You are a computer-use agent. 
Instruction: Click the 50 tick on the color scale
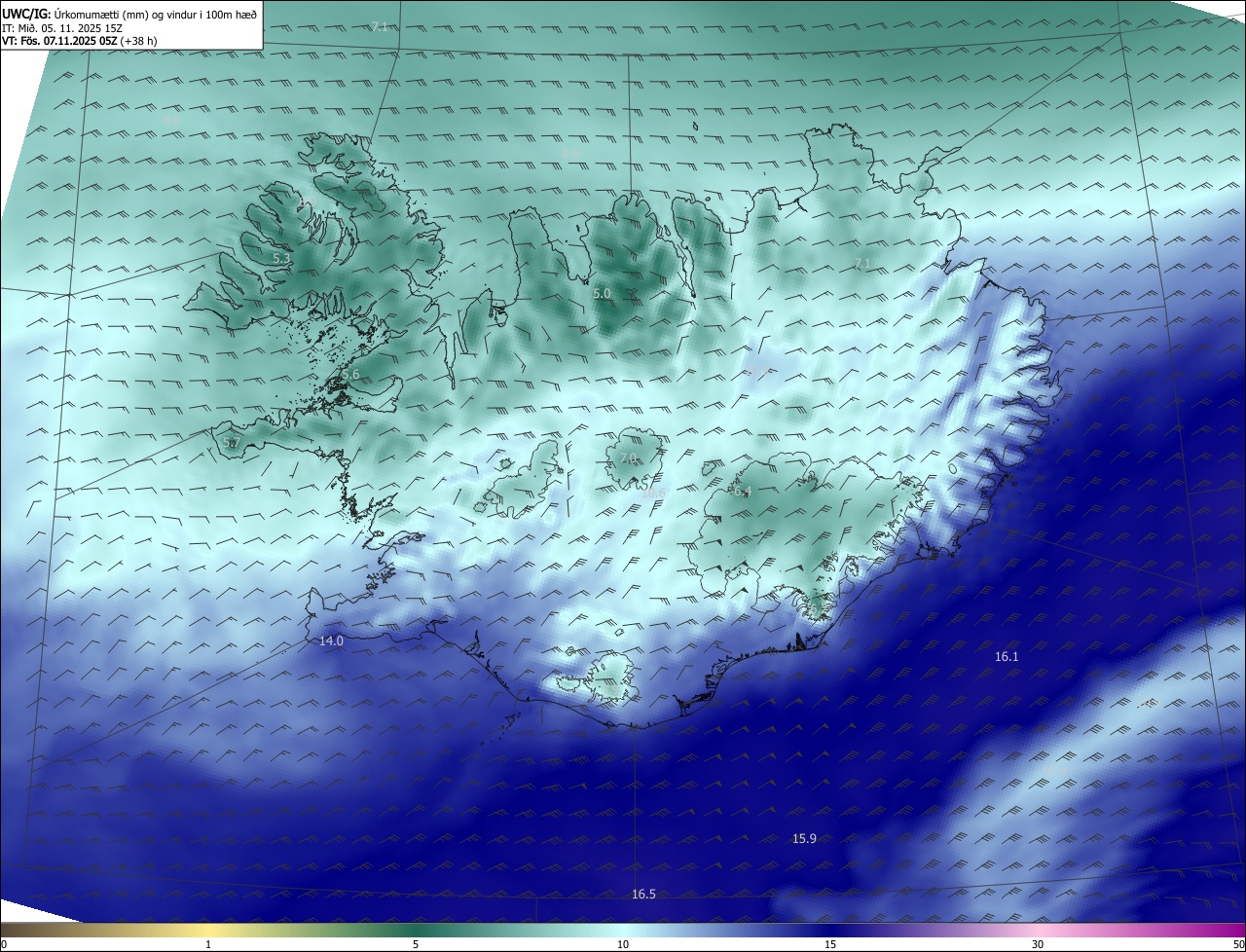pos(1238,944)
